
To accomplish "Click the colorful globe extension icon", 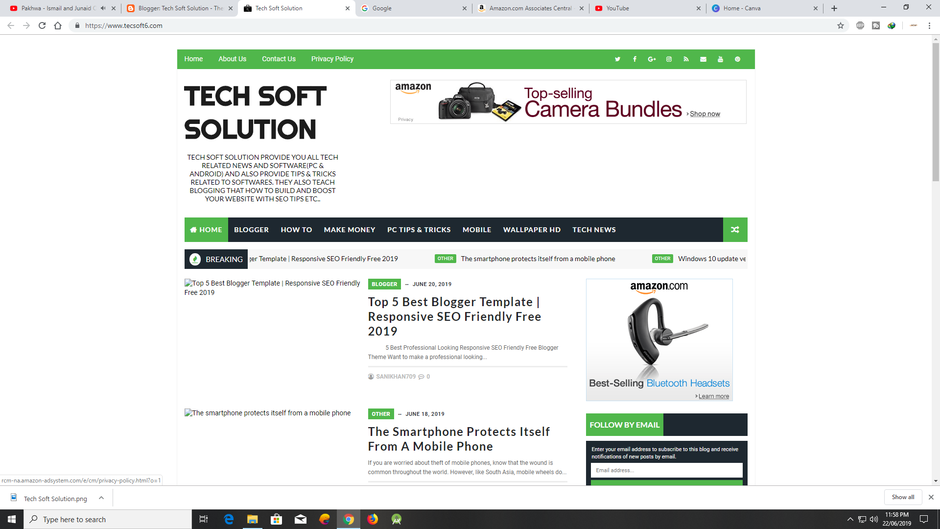I will point(892,26).
